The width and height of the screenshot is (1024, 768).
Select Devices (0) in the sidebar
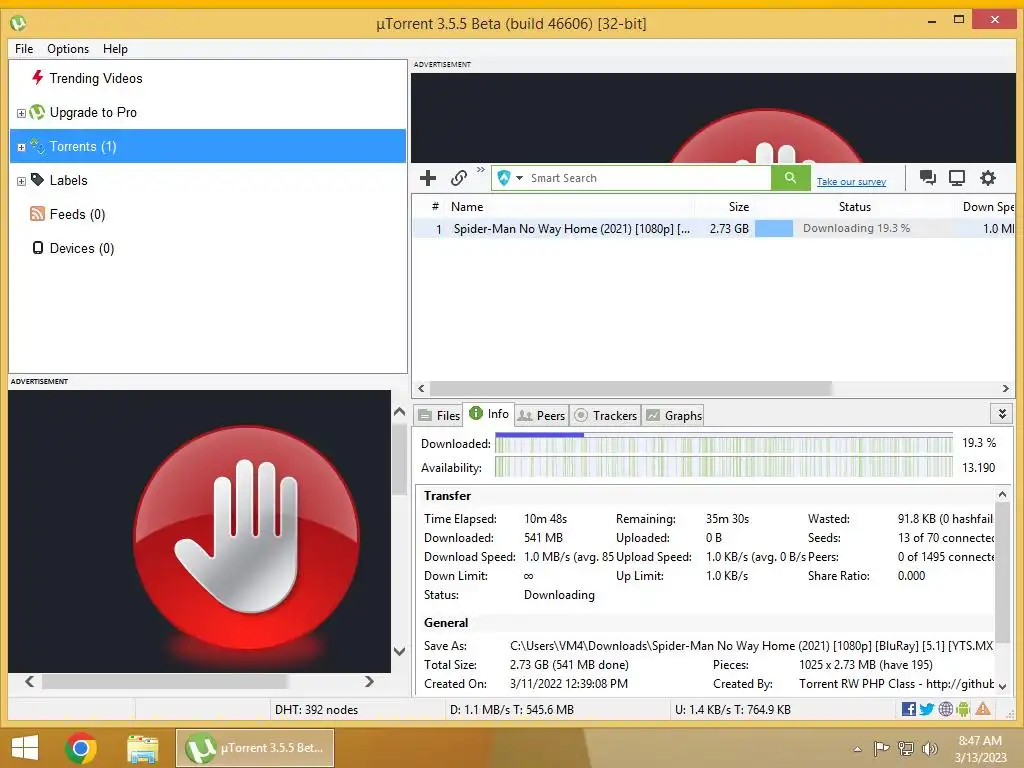point(82,248)
